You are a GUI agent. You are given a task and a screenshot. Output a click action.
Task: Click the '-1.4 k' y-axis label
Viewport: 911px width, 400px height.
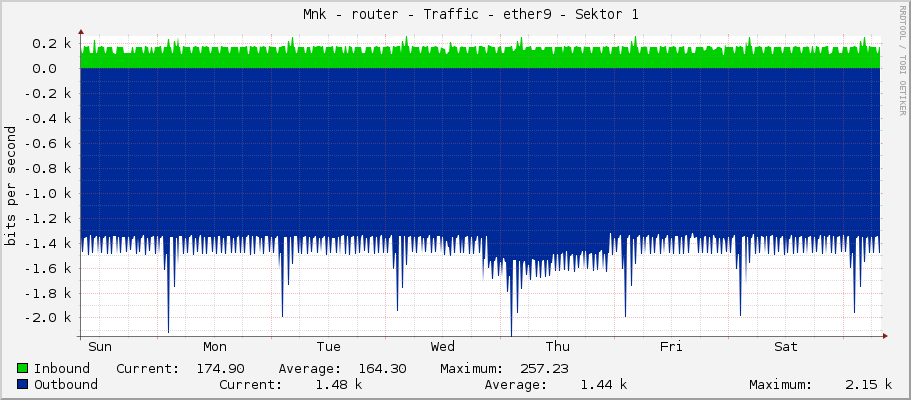48,243
